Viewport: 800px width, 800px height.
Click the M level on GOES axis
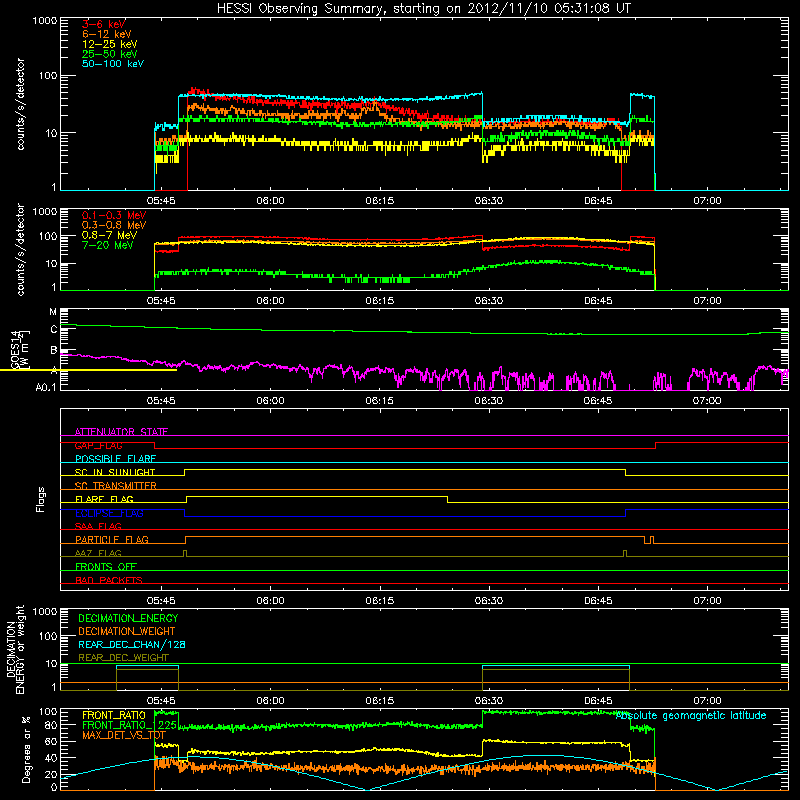53,311
